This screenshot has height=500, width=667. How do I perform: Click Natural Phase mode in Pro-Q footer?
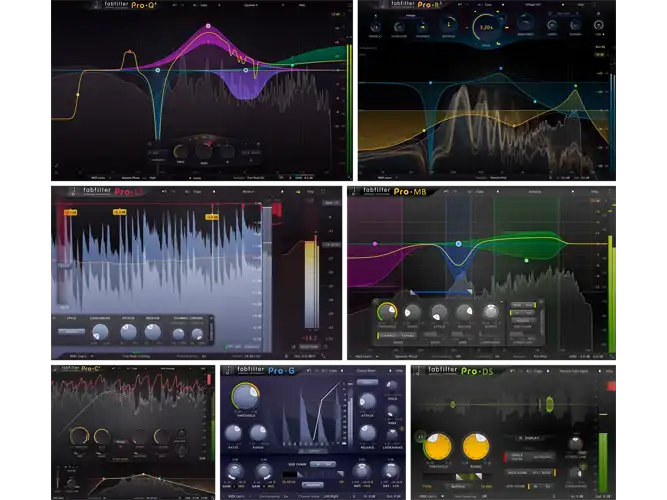pyautogui.click(x=130, y=177)
